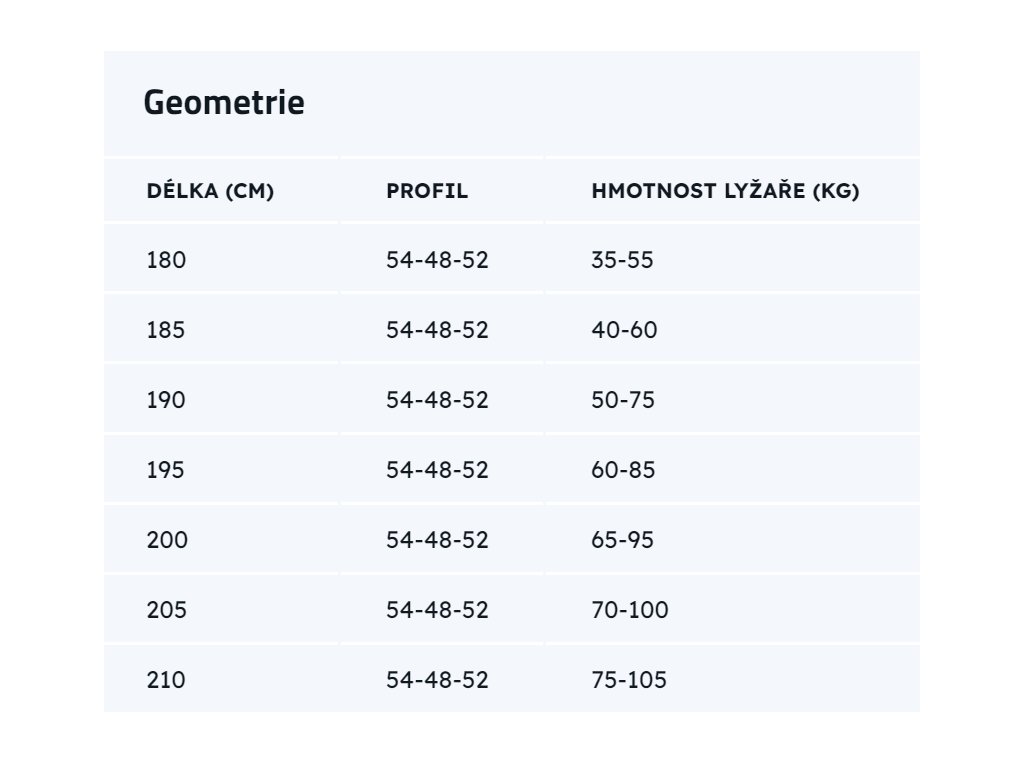Click the 190 length cell

pos(166,400)
